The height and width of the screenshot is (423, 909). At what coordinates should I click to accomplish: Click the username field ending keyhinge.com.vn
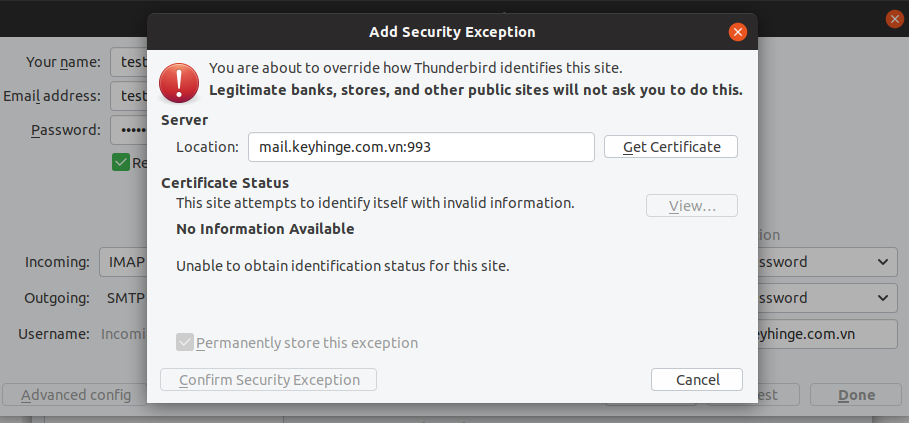coord(828,334)
